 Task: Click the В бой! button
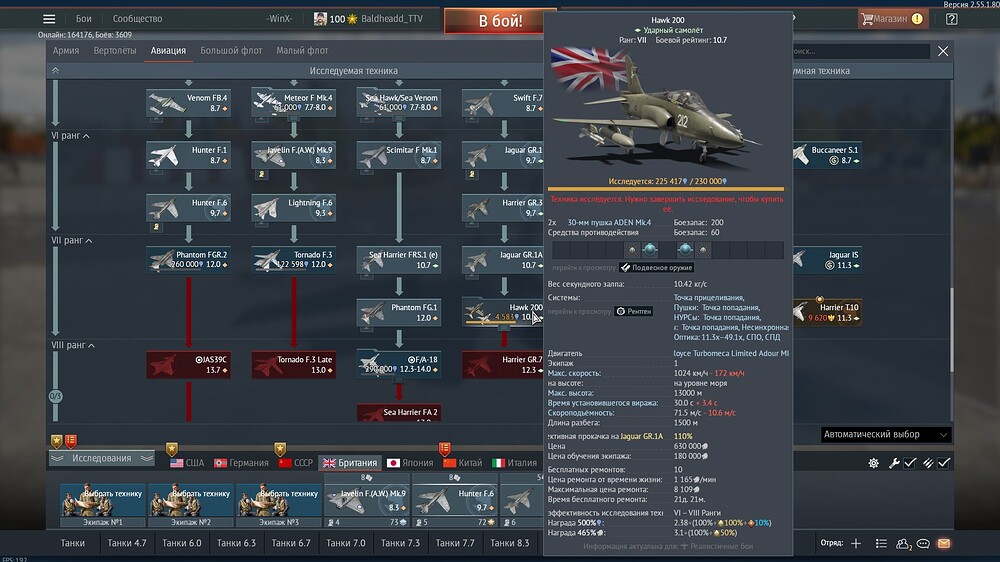(500, 20)
